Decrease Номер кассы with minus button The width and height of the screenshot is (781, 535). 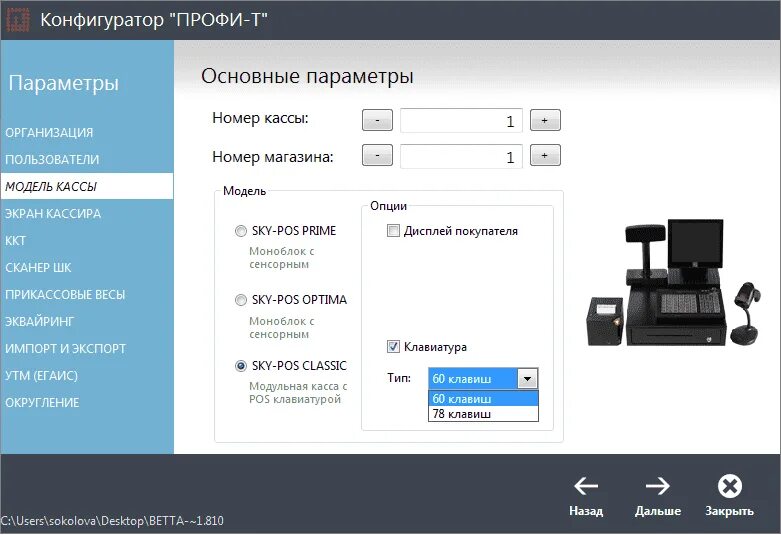pyautogui.click(x=377, y=120)
